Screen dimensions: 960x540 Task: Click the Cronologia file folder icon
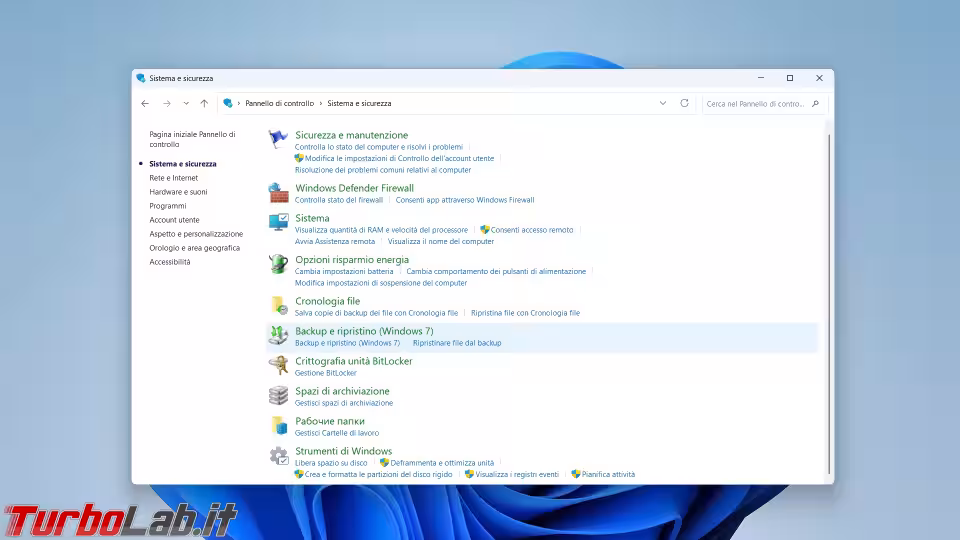278,305
